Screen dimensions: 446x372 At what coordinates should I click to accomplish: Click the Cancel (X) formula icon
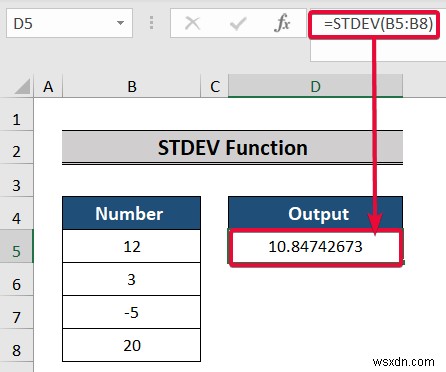pos(192,24)
